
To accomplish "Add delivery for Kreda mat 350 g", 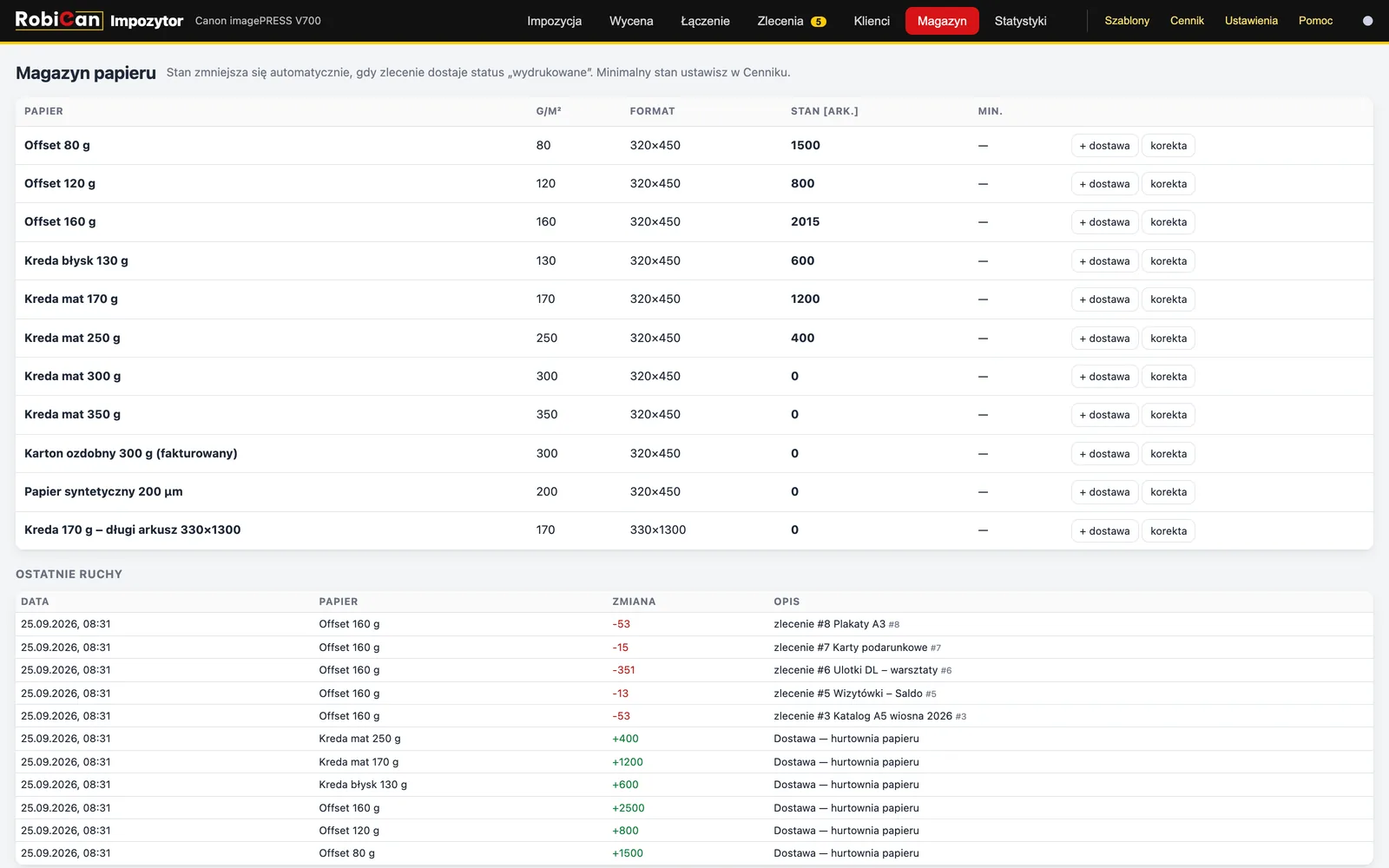I will (x=1104, y=415).
